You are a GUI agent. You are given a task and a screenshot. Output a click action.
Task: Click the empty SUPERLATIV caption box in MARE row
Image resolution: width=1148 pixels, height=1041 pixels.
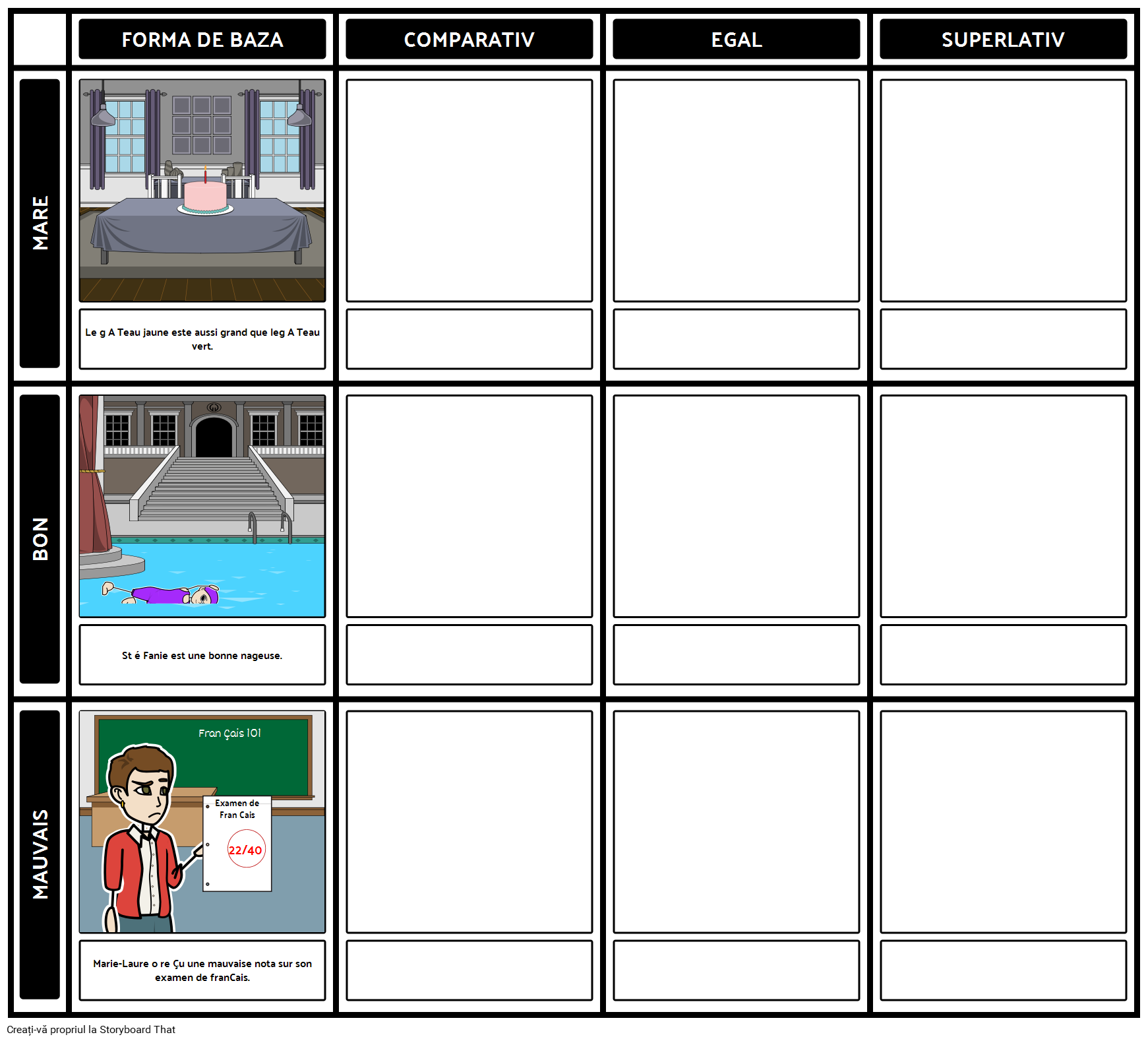(1004, 339)
